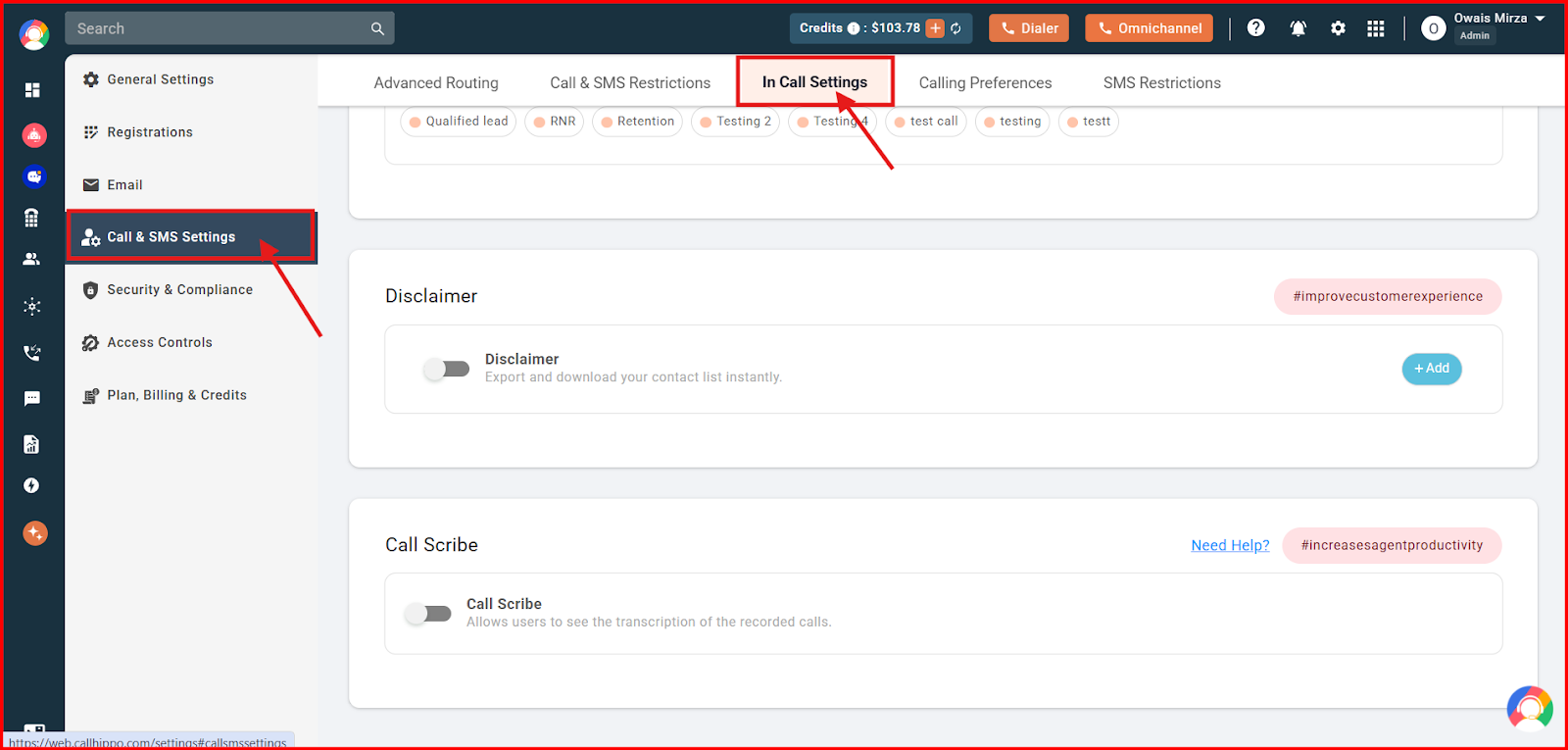
Task: Switch to SMS Restrictions tab
Action: (x=1162, y=83)
